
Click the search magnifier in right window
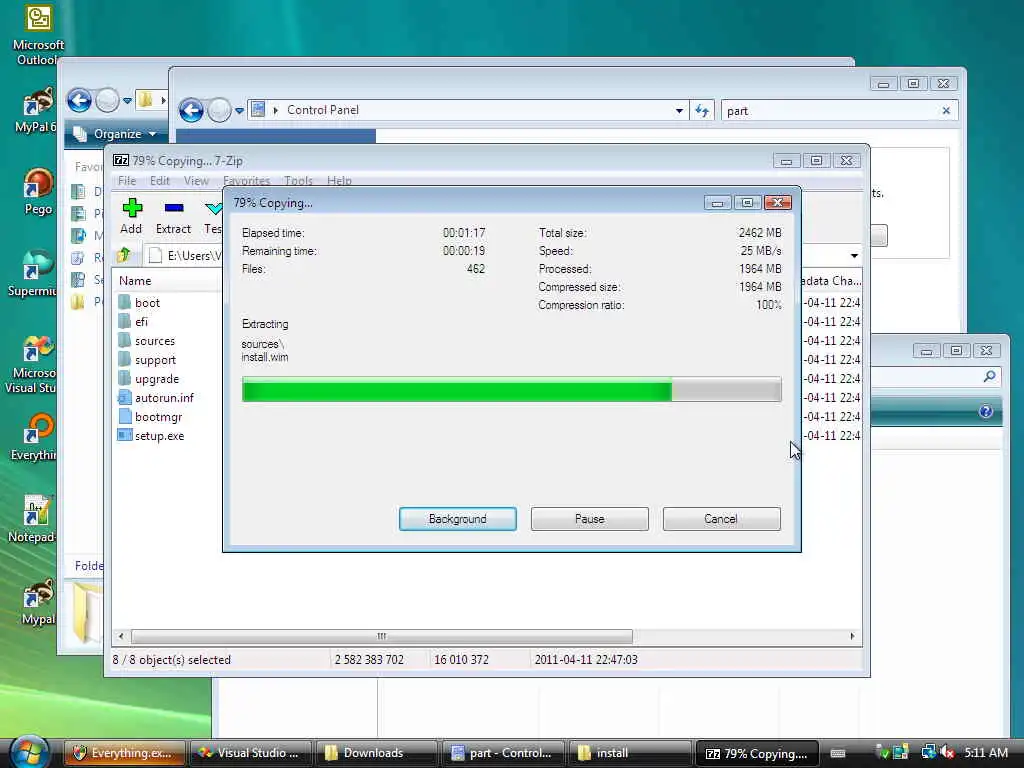[x=989, y=376]
